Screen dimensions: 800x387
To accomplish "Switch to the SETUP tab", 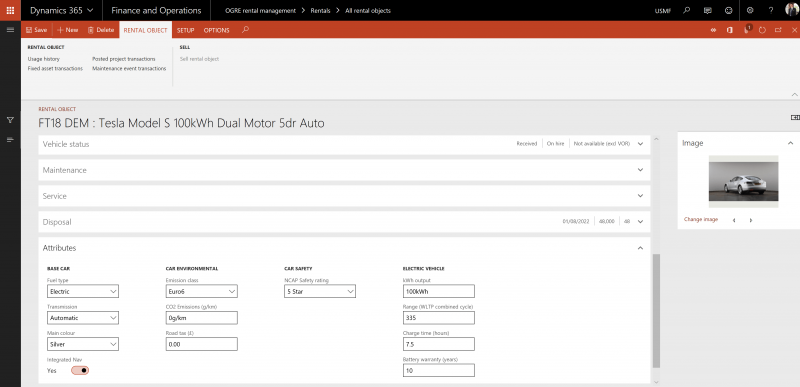I will pos(186,30).
